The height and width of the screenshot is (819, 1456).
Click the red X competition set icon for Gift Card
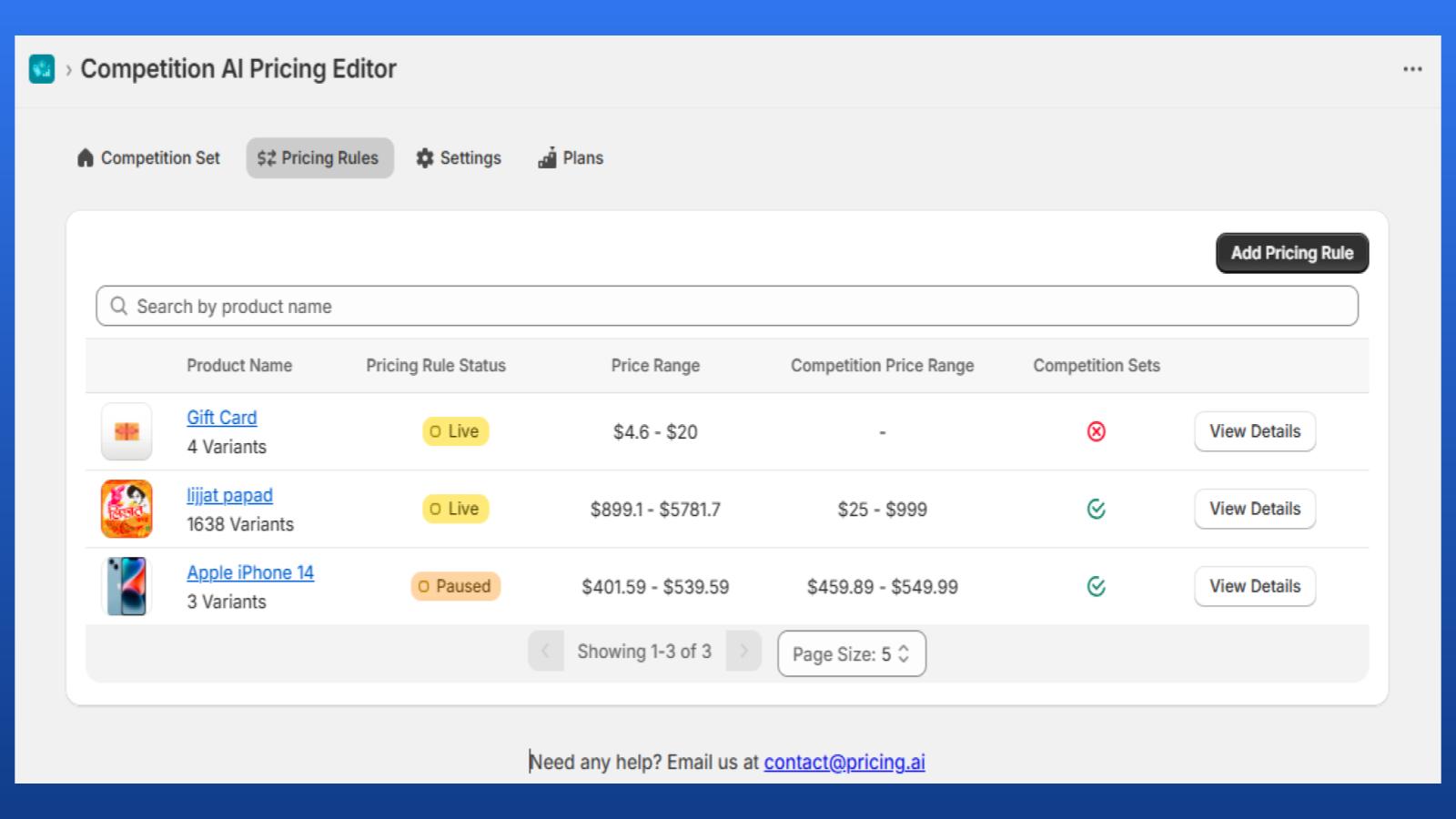(1097, 431)
